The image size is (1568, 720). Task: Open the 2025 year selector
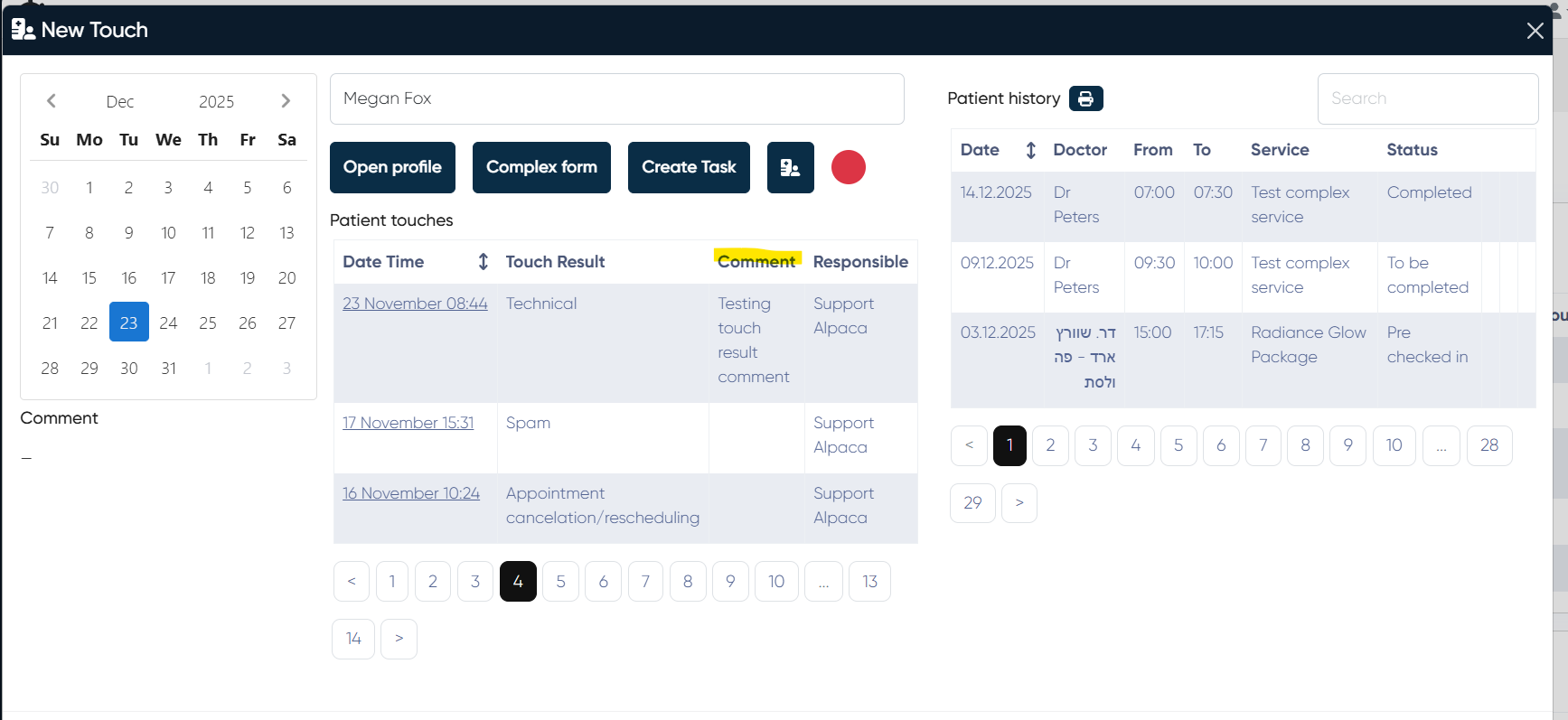coord(216,102)
